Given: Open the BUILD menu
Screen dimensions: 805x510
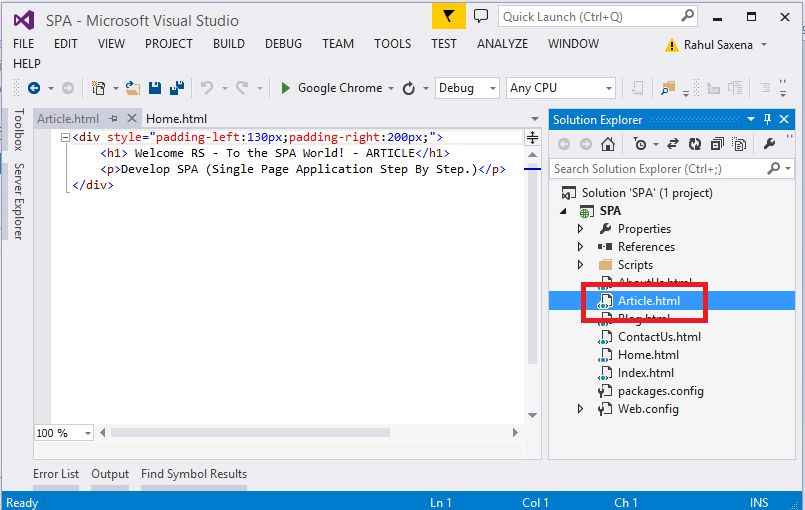Looking at the screenshot, I should (228, 43).
